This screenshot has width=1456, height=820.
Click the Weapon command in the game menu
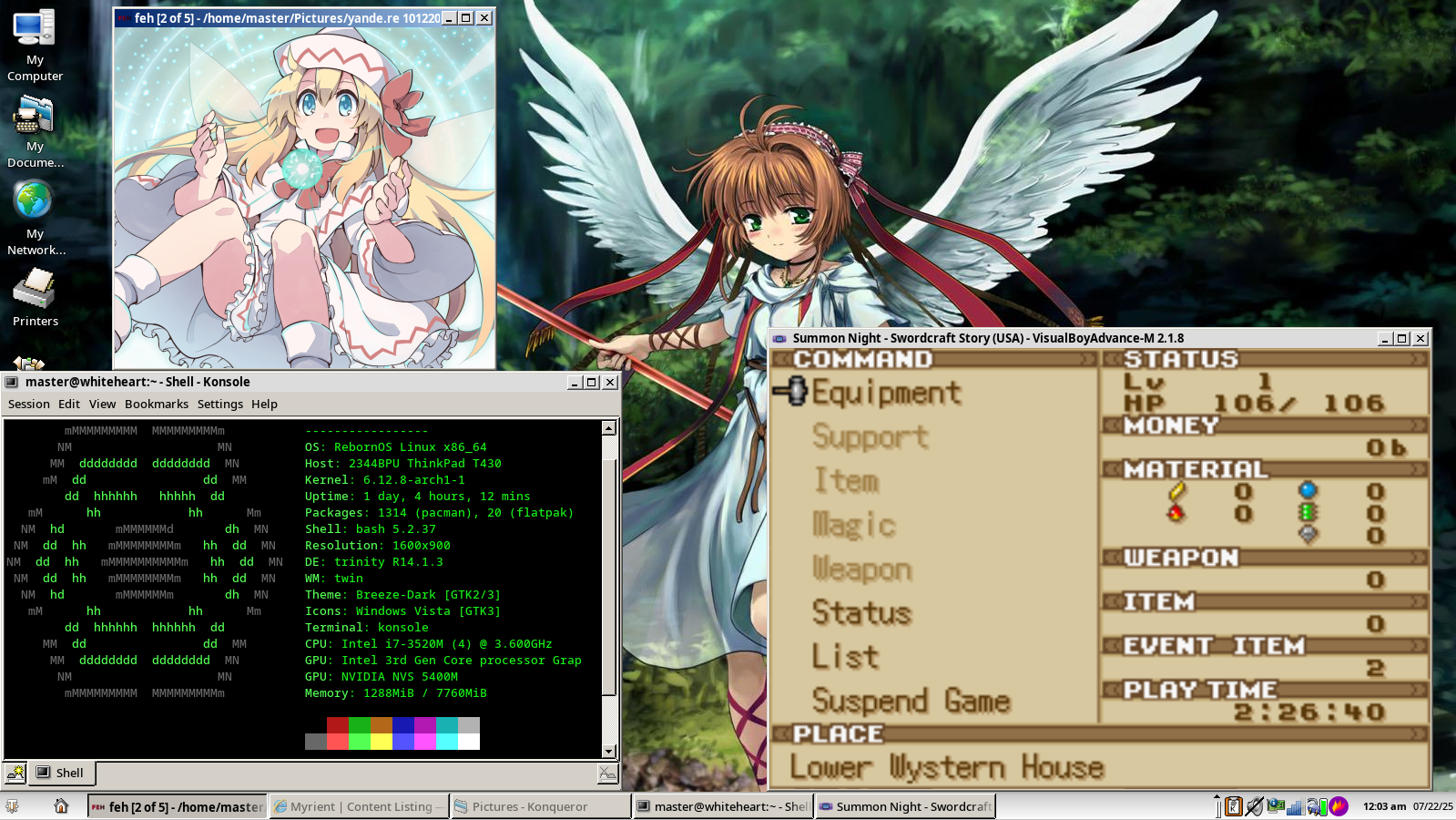pyautogui.click(x=861, y=569)
